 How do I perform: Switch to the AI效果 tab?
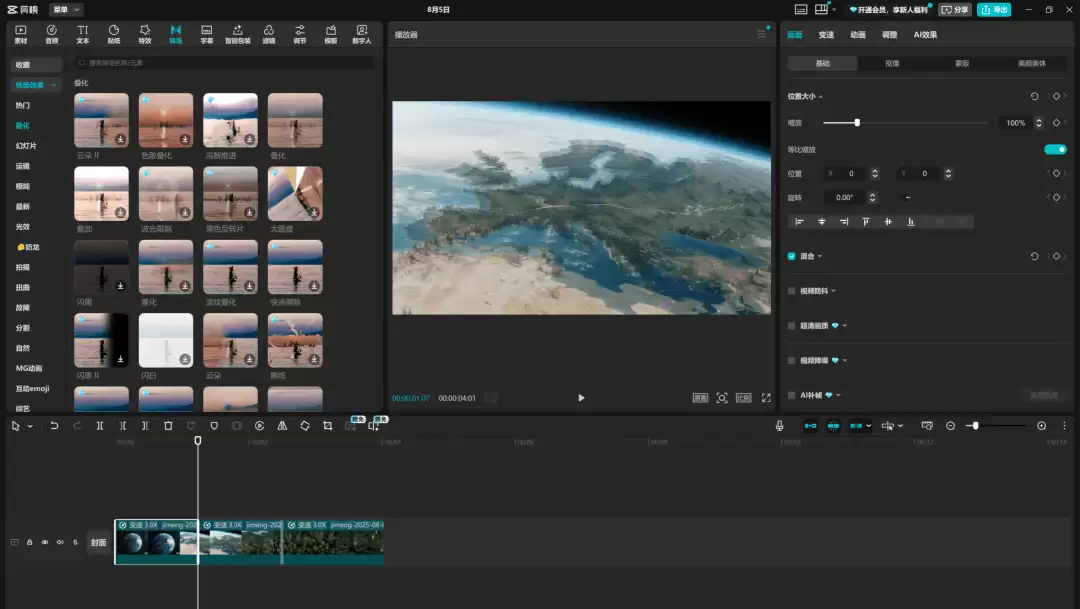tap(925, 34)
